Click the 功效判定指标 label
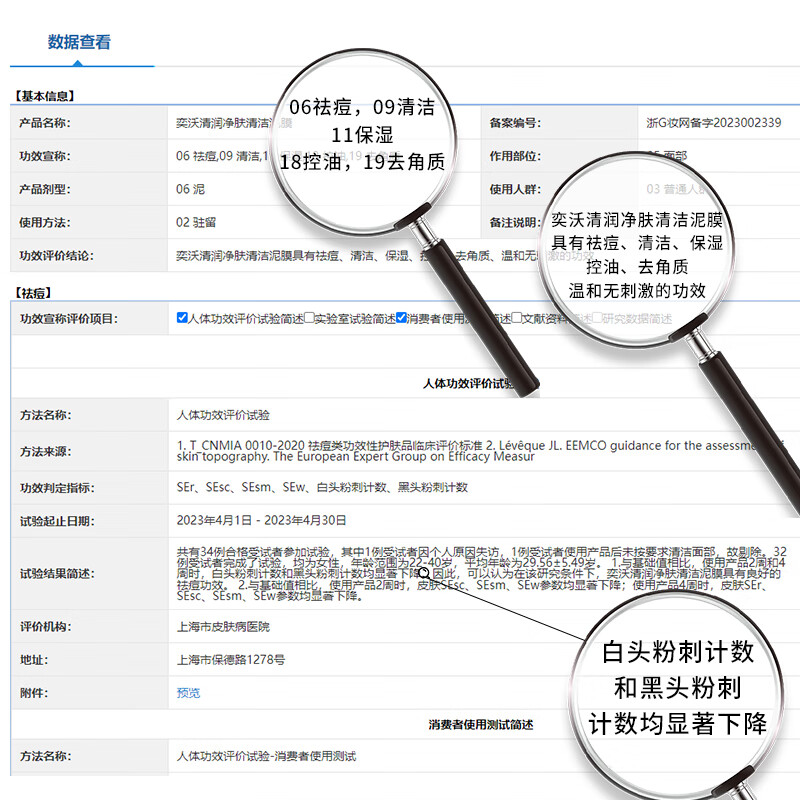This screenshot has width=800, height=800. pos(57,488)
